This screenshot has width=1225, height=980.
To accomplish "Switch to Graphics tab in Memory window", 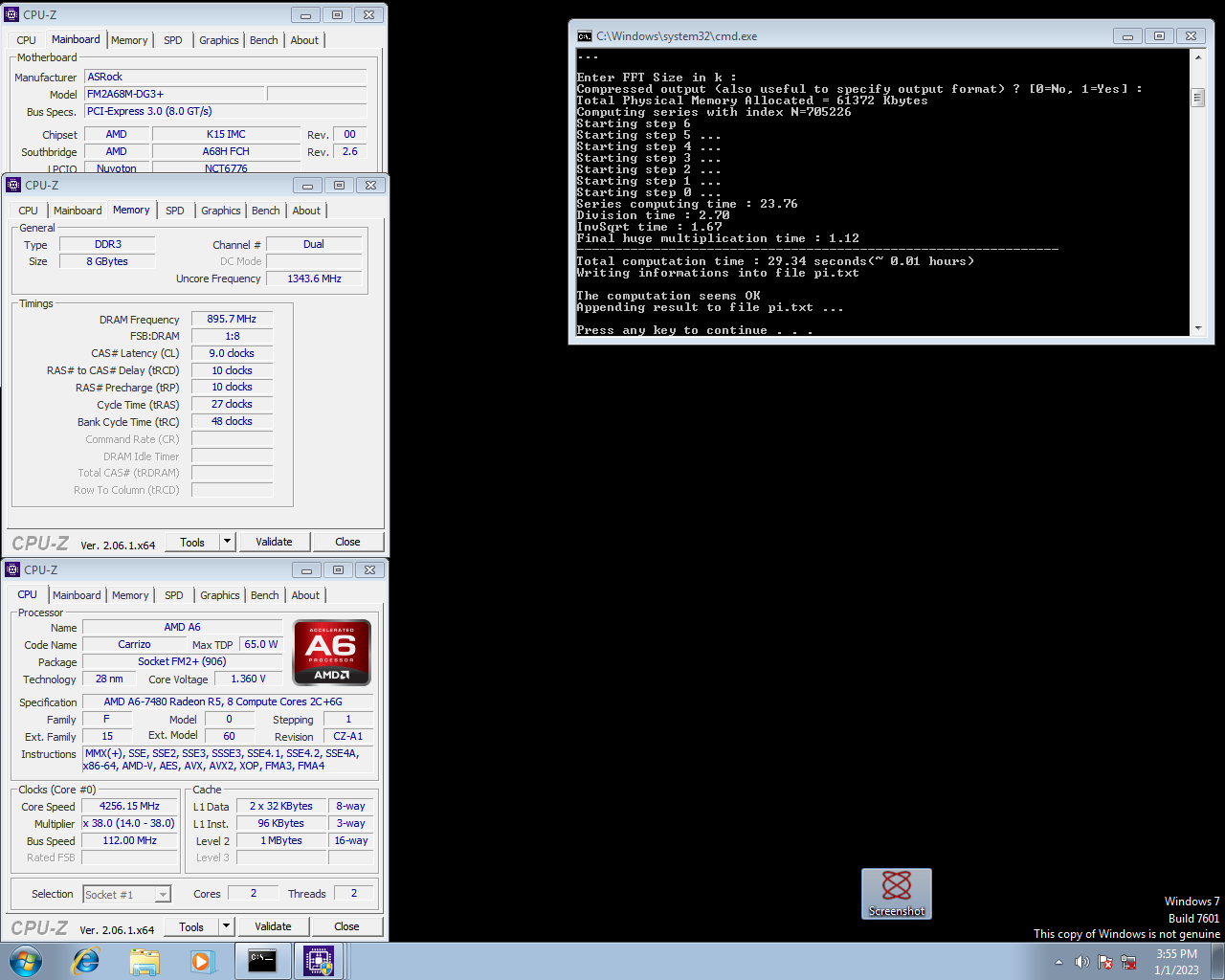I will pos(221,211).
